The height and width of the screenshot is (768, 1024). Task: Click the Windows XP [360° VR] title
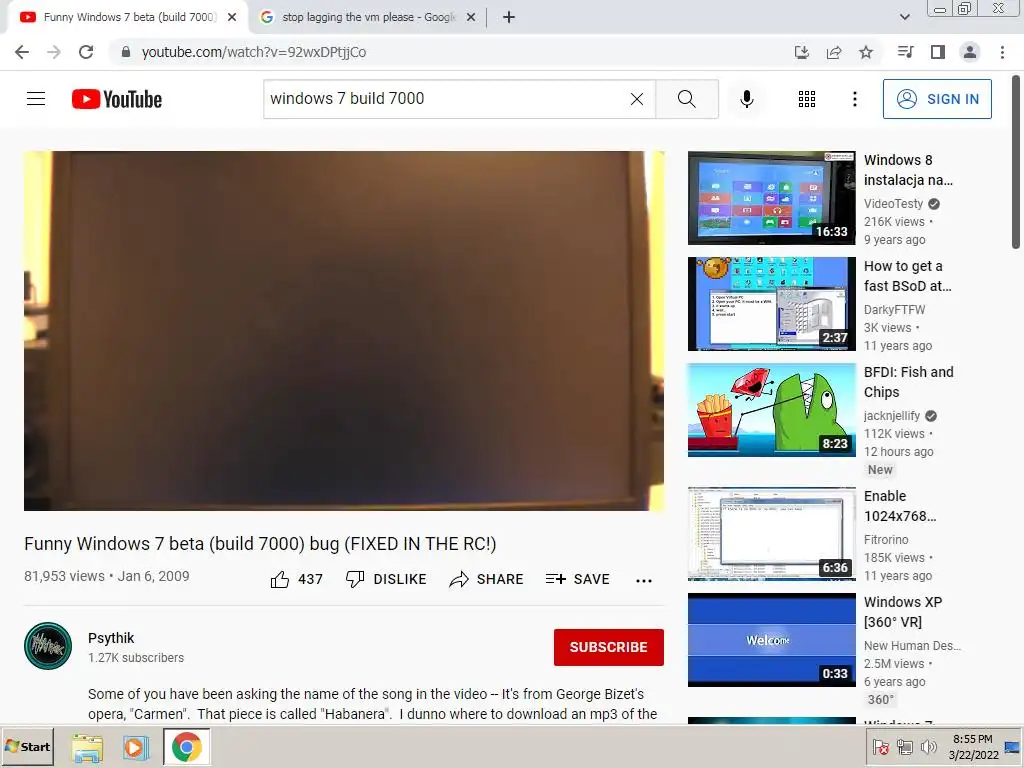pos(903,612)
